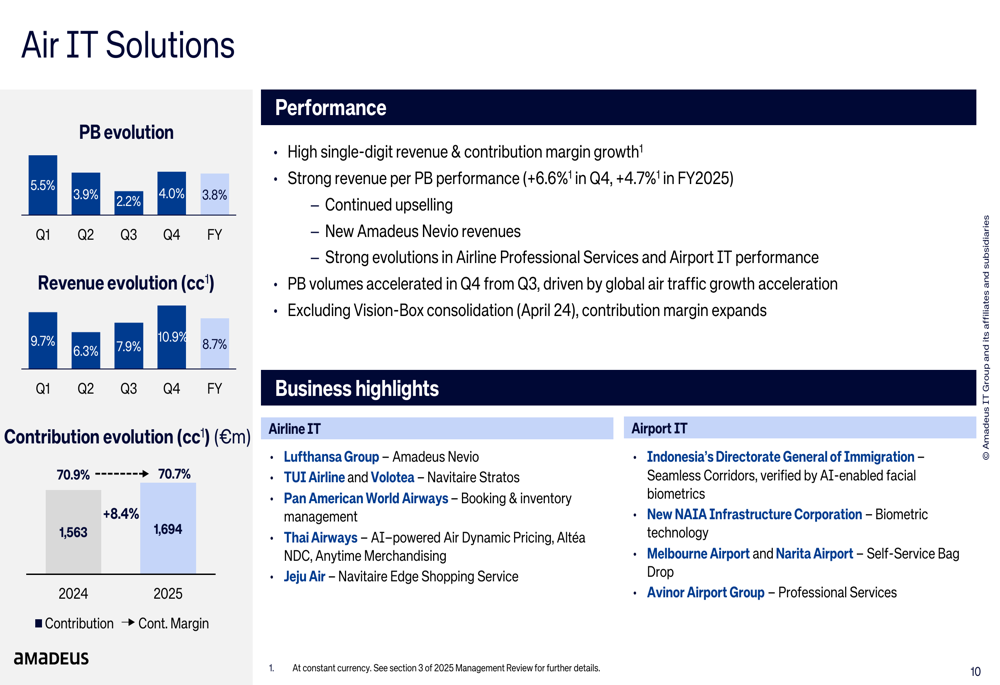Image resolution: width=1000 pixels, height=685 pixels.
Task: Click the slide page number 10
Action: click(975, 672)
